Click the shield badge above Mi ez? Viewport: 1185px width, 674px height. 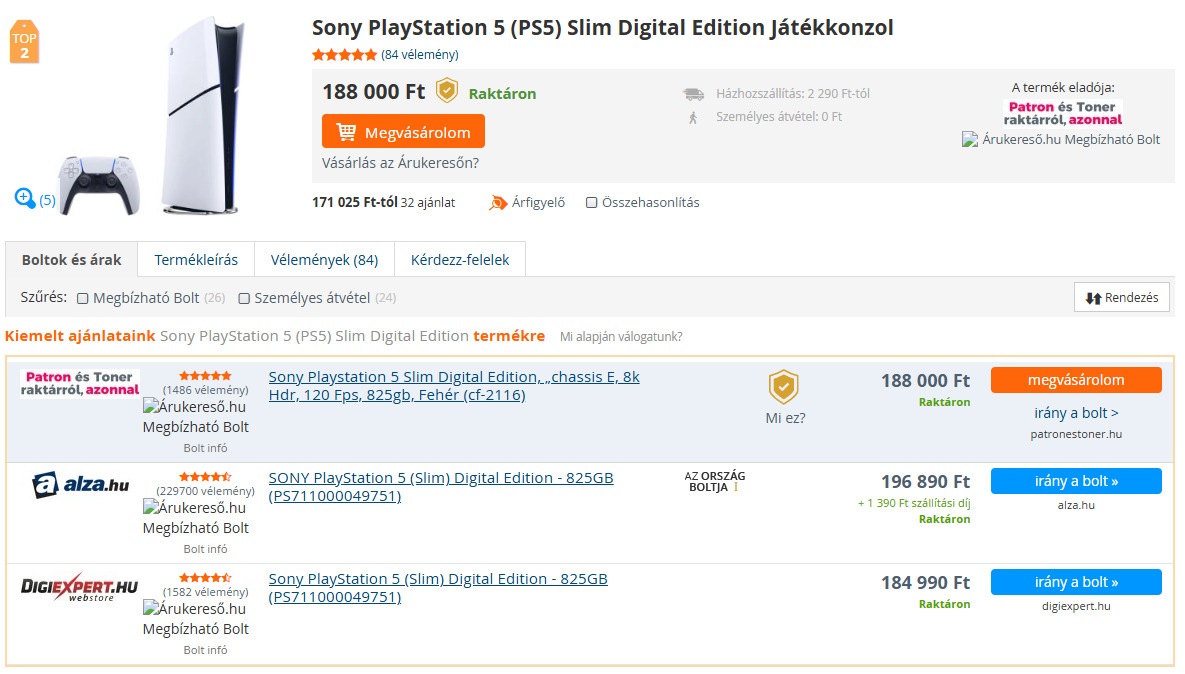[x=783, y=387]
